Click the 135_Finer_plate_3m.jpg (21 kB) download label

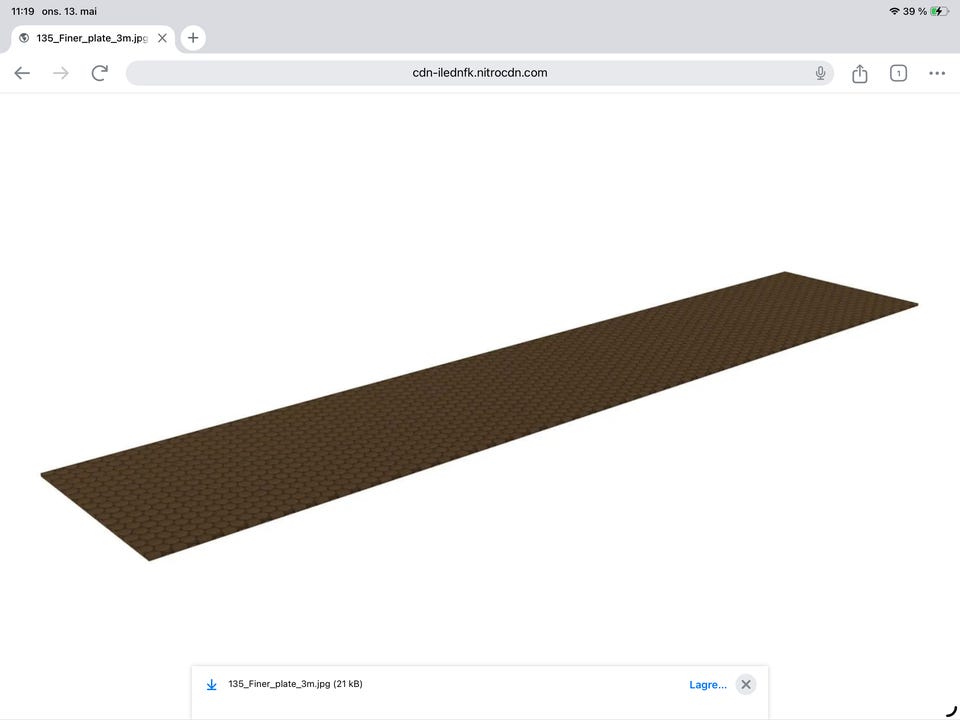pos(295,684)
